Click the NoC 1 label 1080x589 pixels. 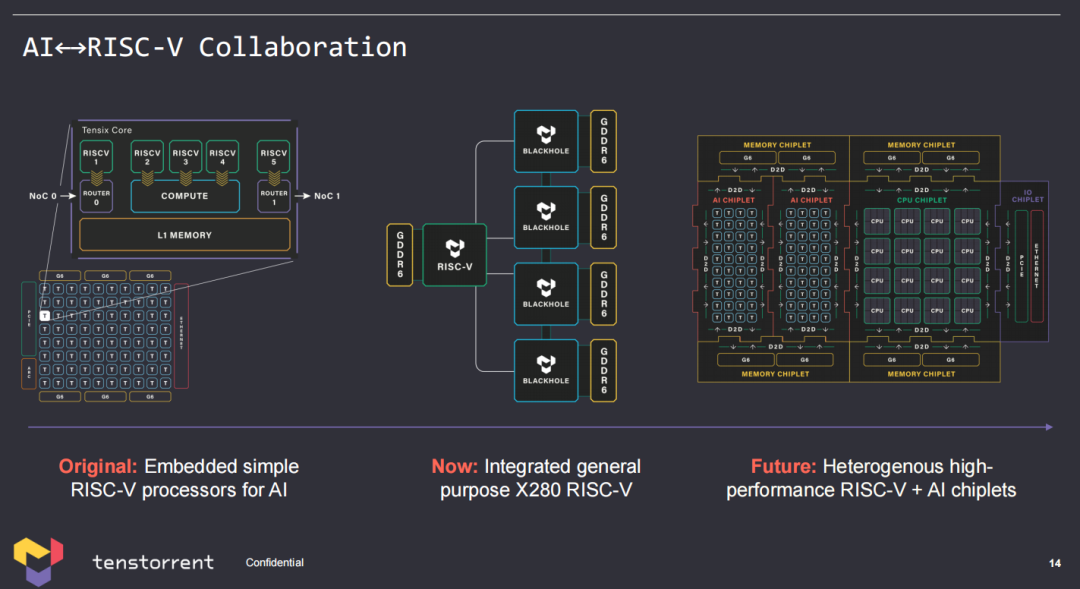coord(326,196)
